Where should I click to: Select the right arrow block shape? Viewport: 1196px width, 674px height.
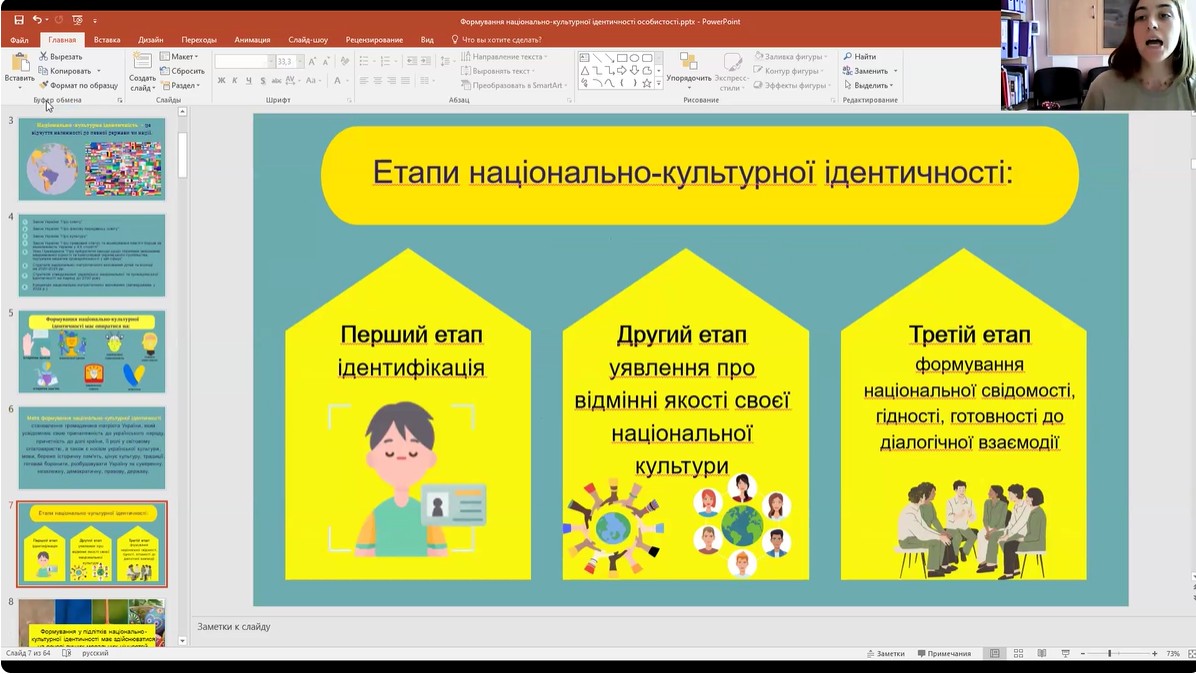click(622, 70)
